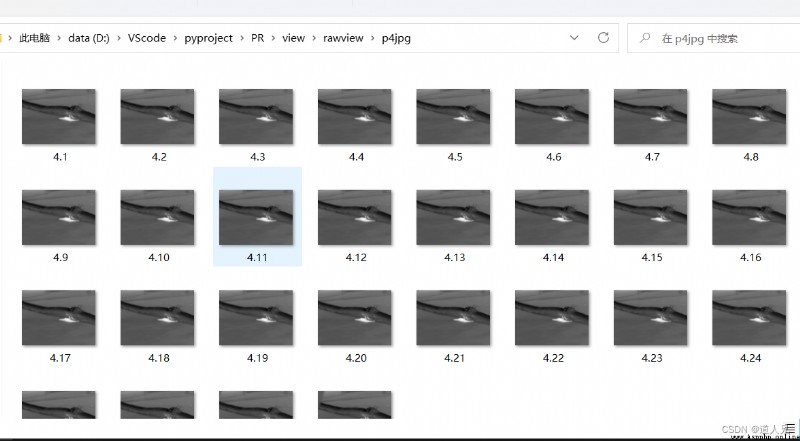Select image thumbnail 4.22
The width and height of the screenshot is (800, 441).
pyautogui.click(x=552, y=318)
